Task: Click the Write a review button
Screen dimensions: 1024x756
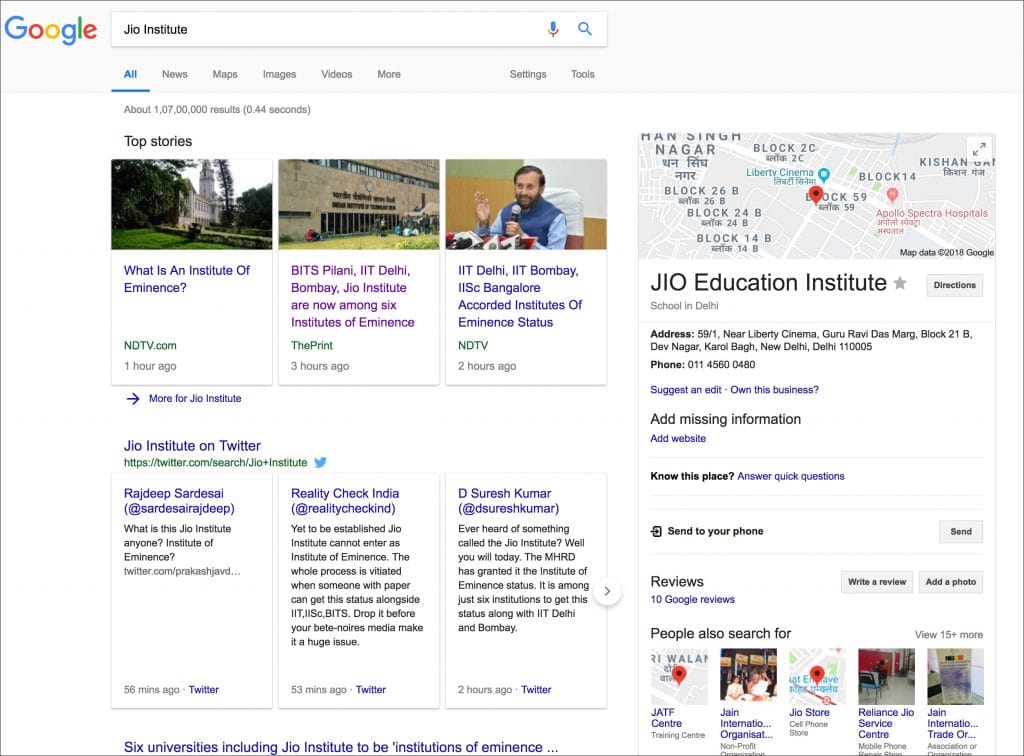Action: tap(876, 581)
